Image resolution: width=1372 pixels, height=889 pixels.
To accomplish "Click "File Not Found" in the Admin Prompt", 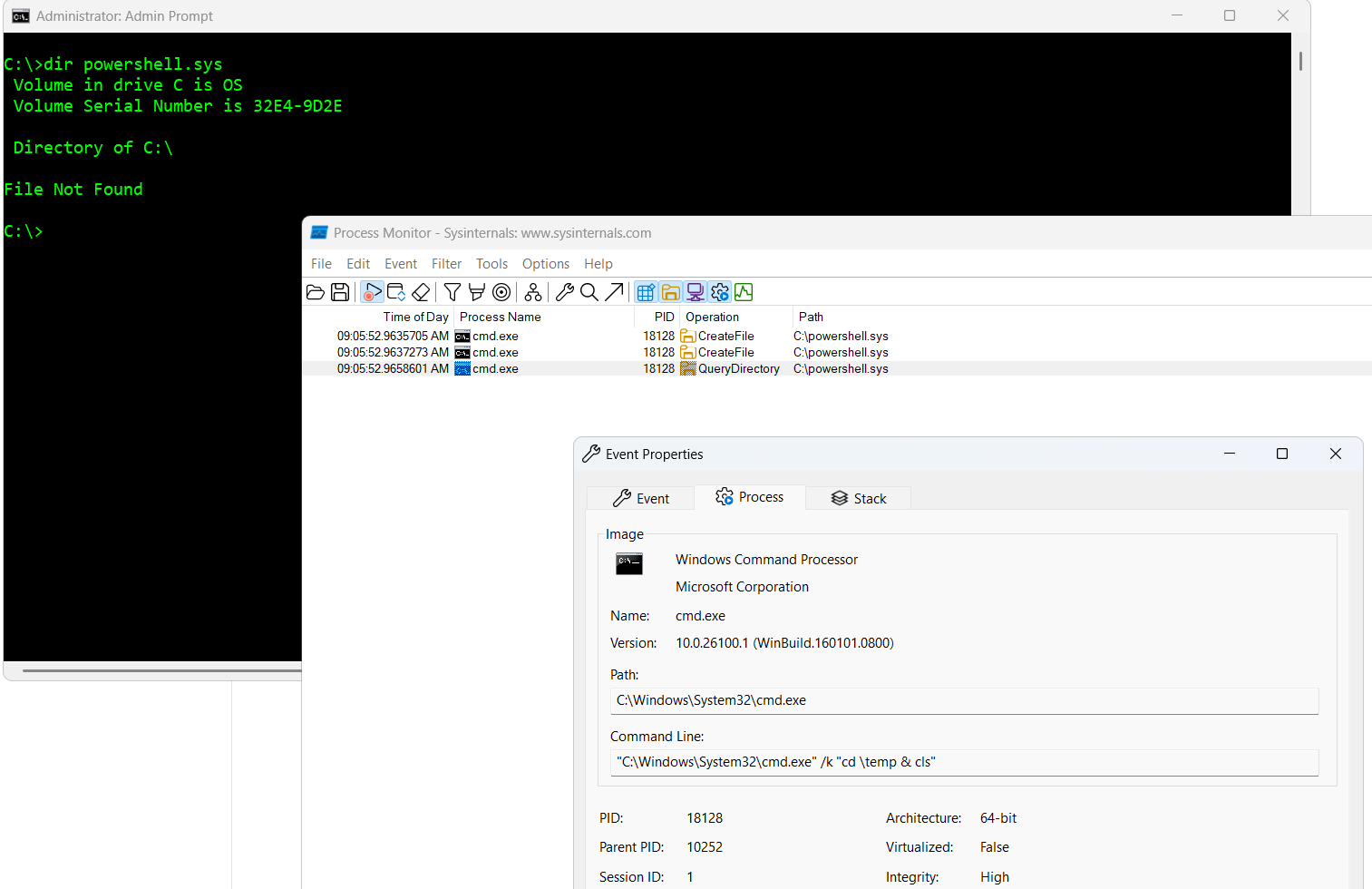I will tap(73, 190).
